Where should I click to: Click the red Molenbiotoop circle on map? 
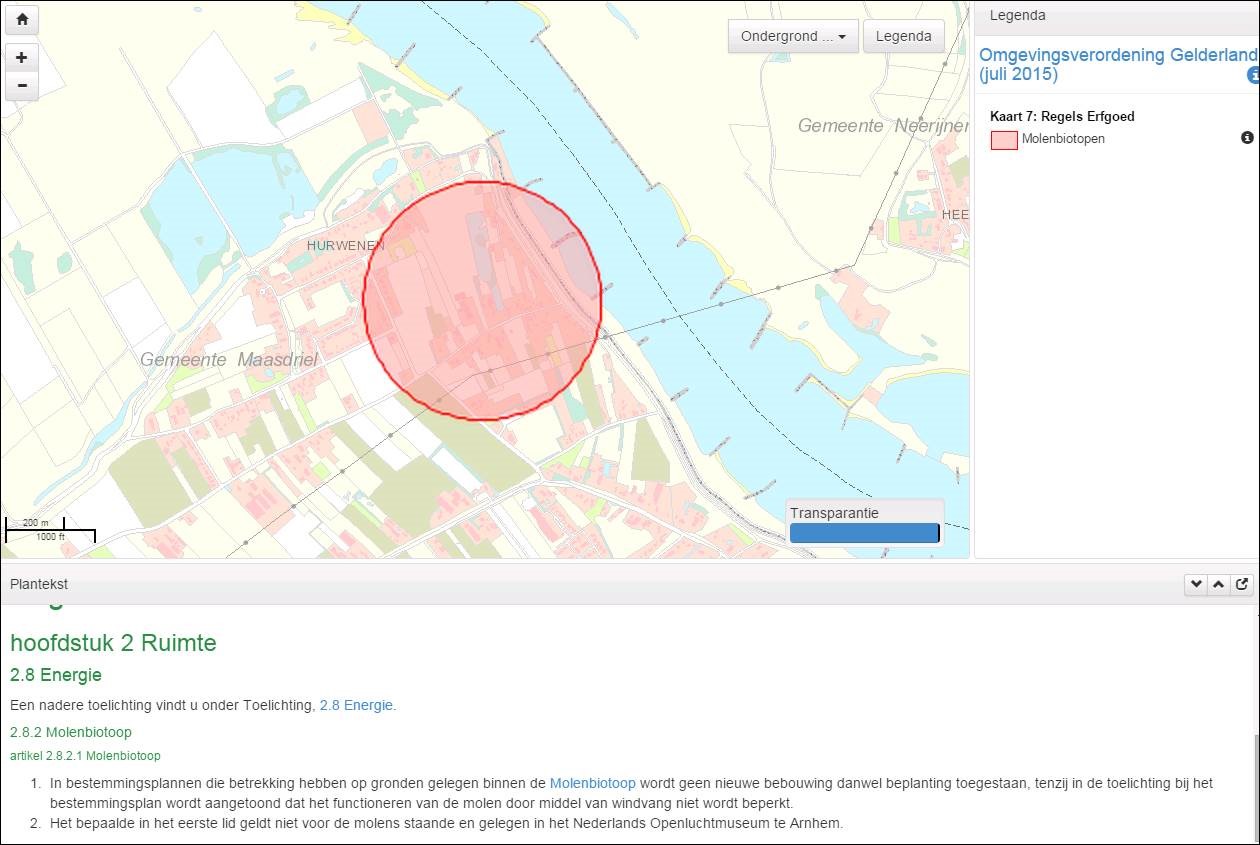482,300
